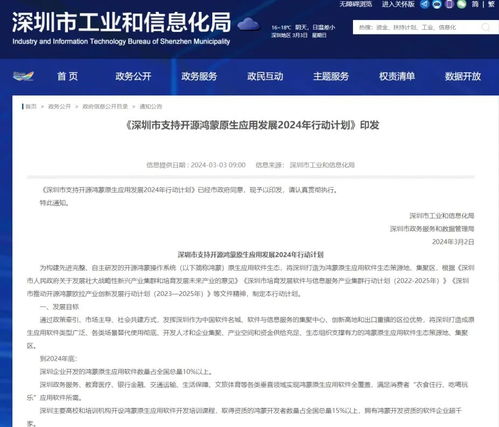Click the signature 深圳市政务服务和数据管理局
This screenshot has height=427, width=499.
point(432,229)
